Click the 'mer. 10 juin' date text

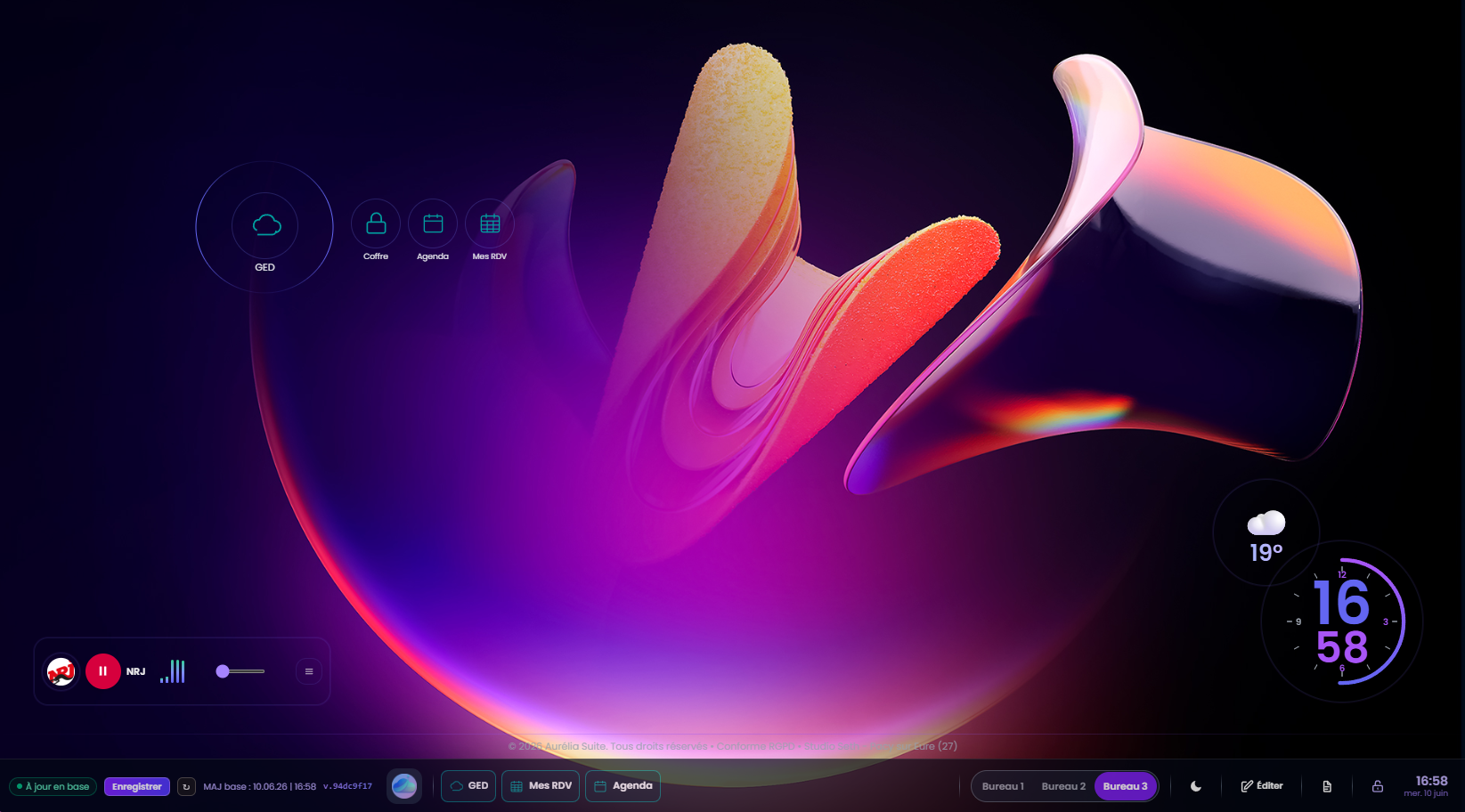coord(1426,793)
